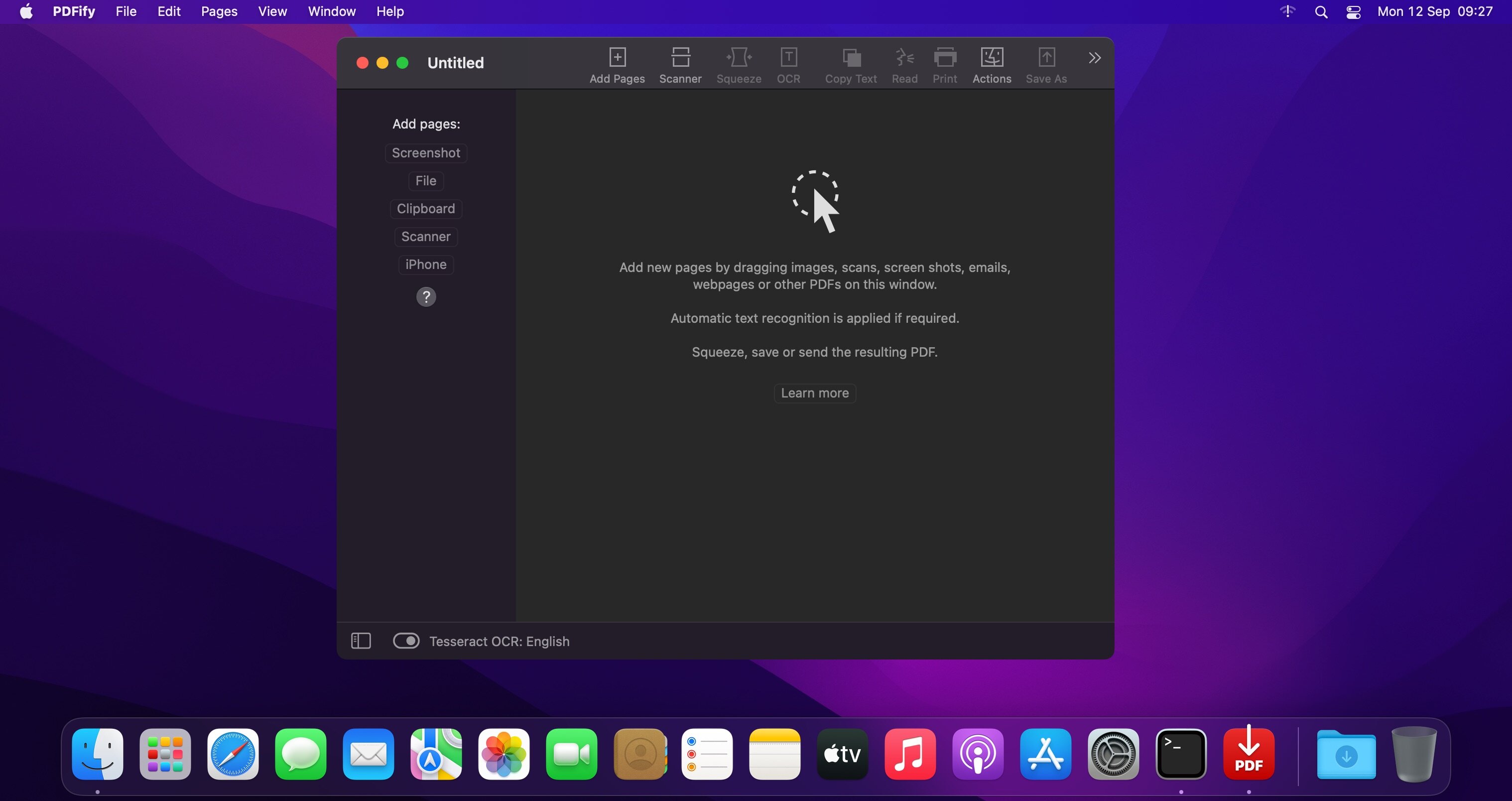This screenshot has width=1512, height=801.
Task: Add pages from Clipboard
Action: pyautogui.click(x=425, y=209)
